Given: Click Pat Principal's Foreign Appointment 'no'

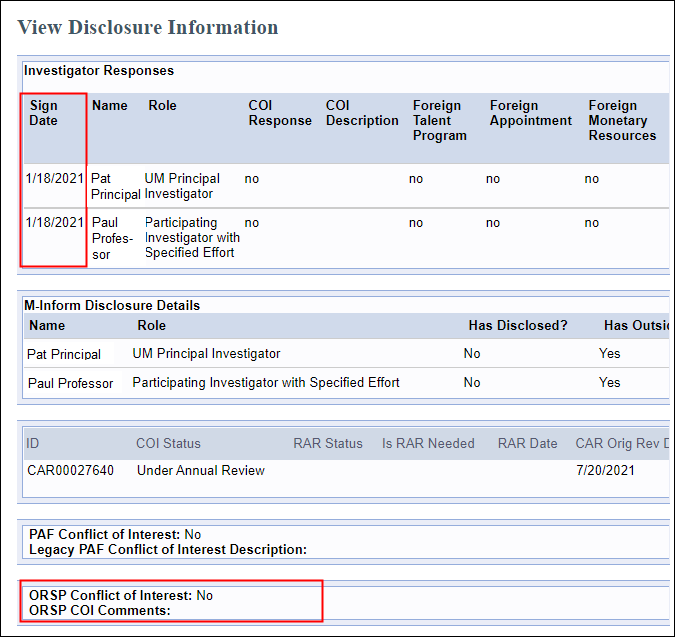Looking at the screenshot, I should [493, 179].
